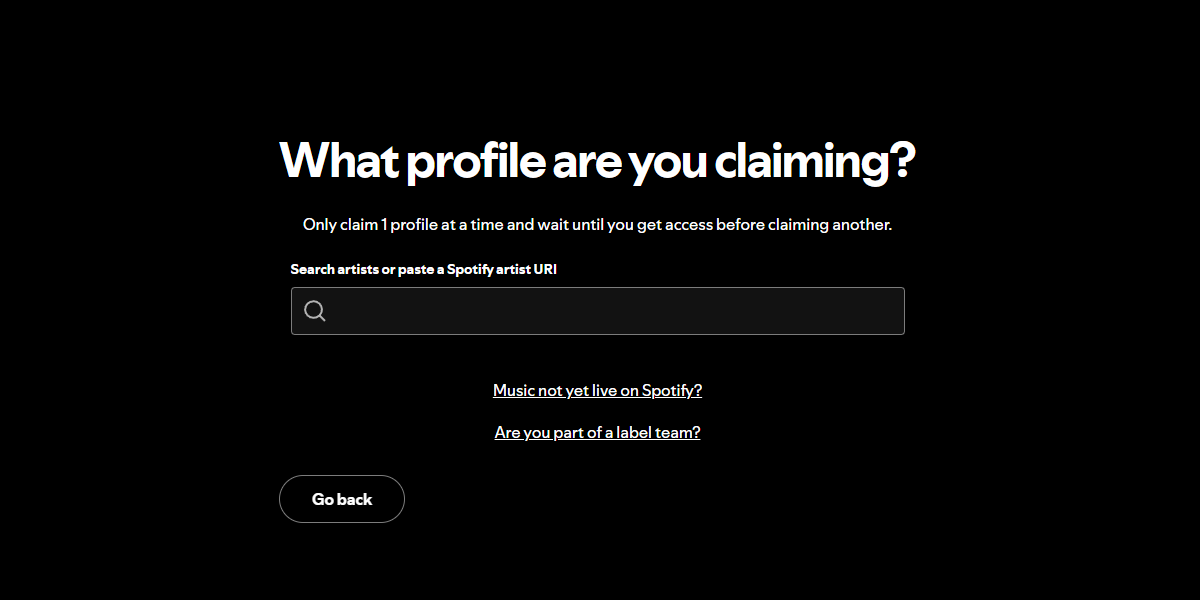This screenshot has height=600, width=1200.
Task: Click the magnifying glass search icon
Action: (x=315, y=311)
